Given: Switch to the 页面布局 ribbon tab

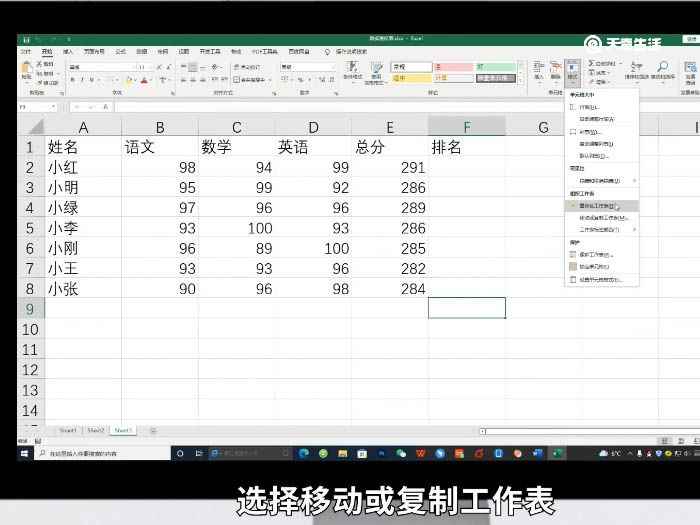Looking at the screenshot, I should (94, 52).
